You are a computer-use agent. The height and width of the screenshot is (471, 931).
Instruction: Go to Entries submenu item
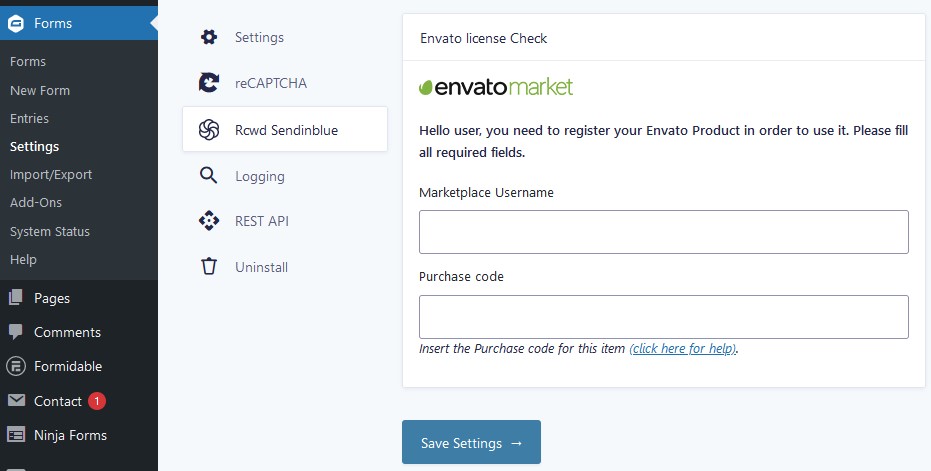(x=29, y=118)
